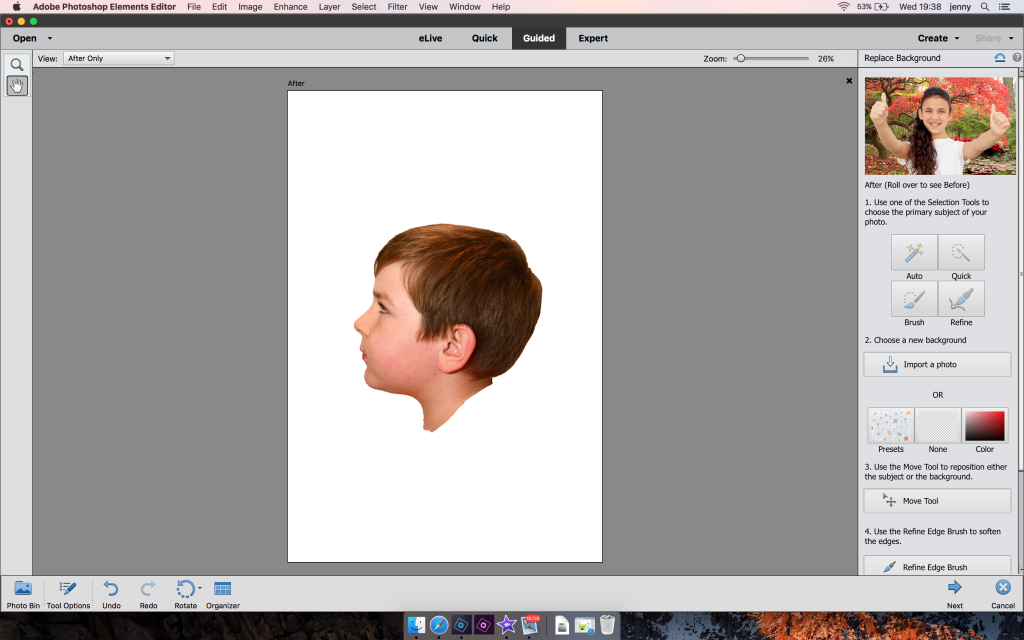This screenshot has width=1024, height=640.
Task: Select the Zoom tool magnifier
Action: [x=17, y=65]
